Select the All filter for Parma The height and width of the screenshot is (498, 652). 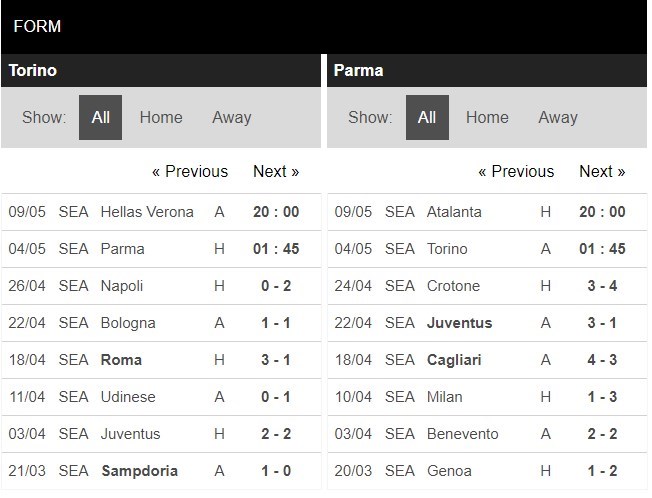click(427, 118)
